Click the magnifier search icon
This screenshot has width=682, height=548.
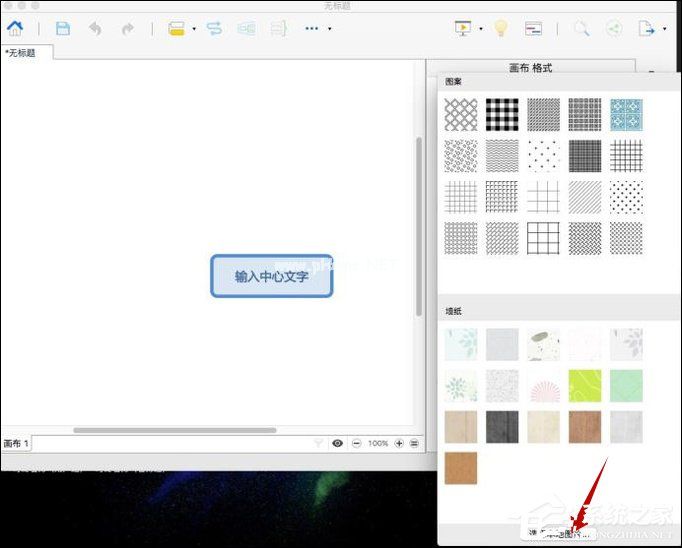(581, 29)
